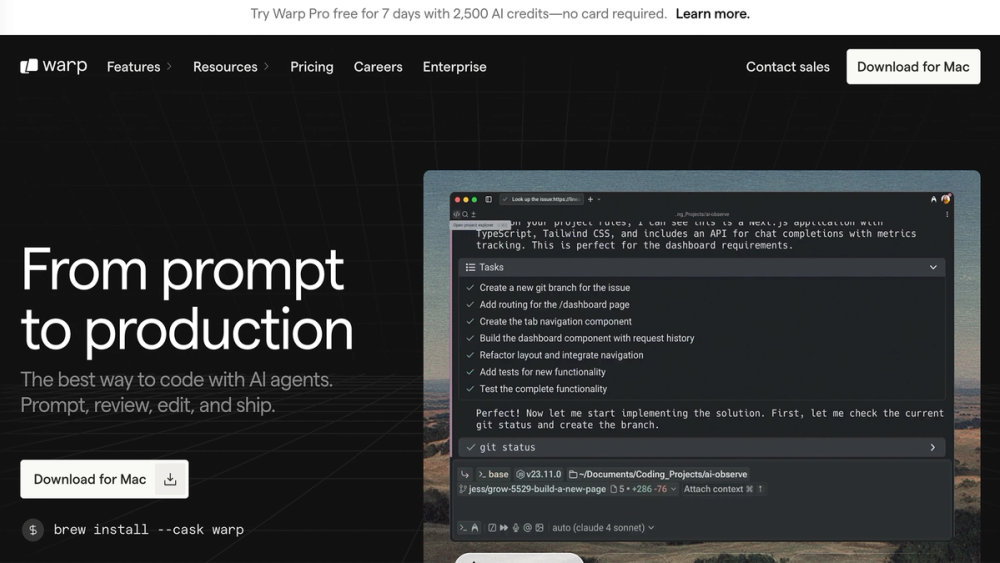Click checkmark for Refactor layout and integrate navigation

tap(470, 355)
